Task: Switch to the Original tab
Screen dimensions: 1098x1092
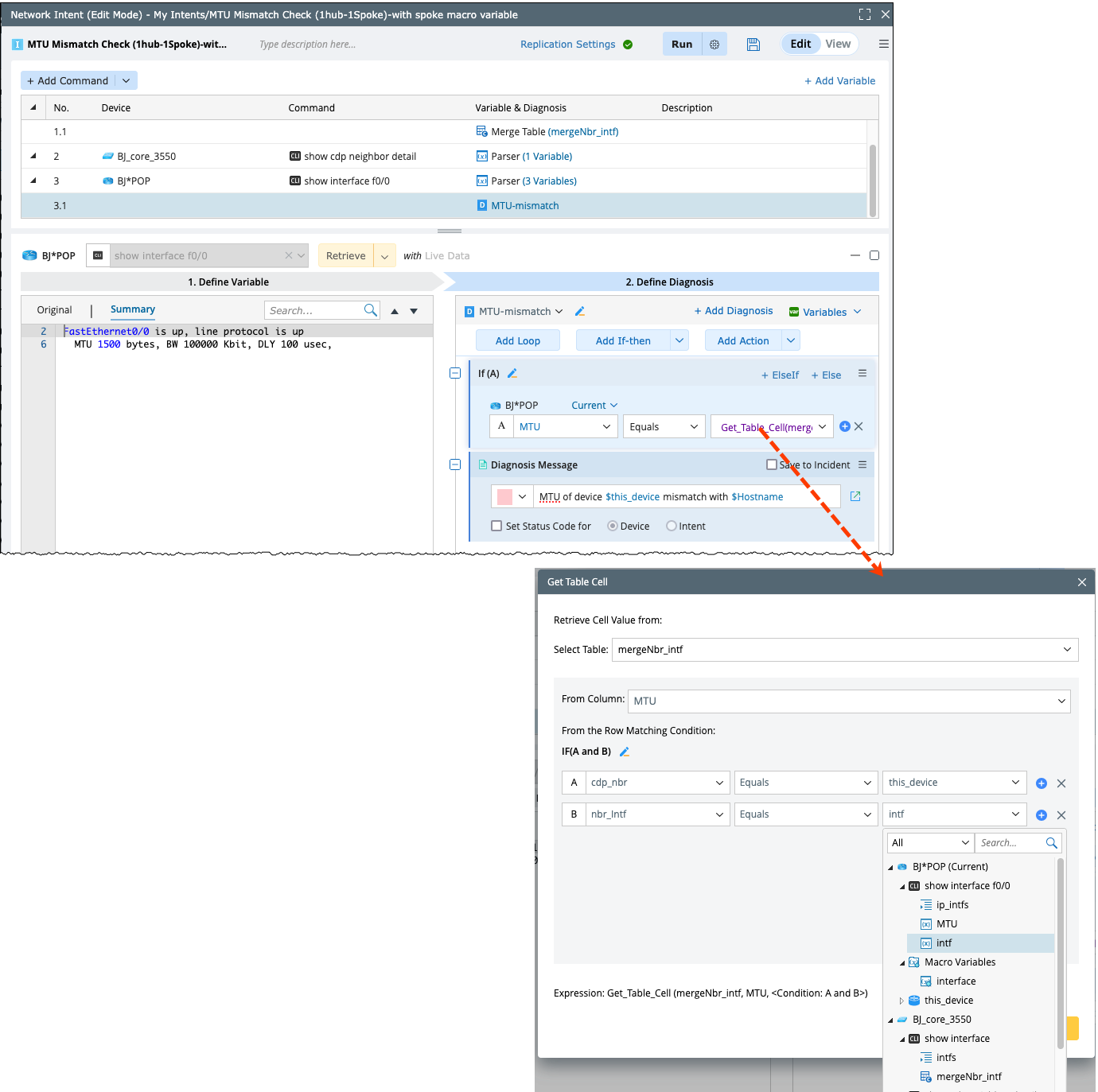Action: click(x=54, y=310)
